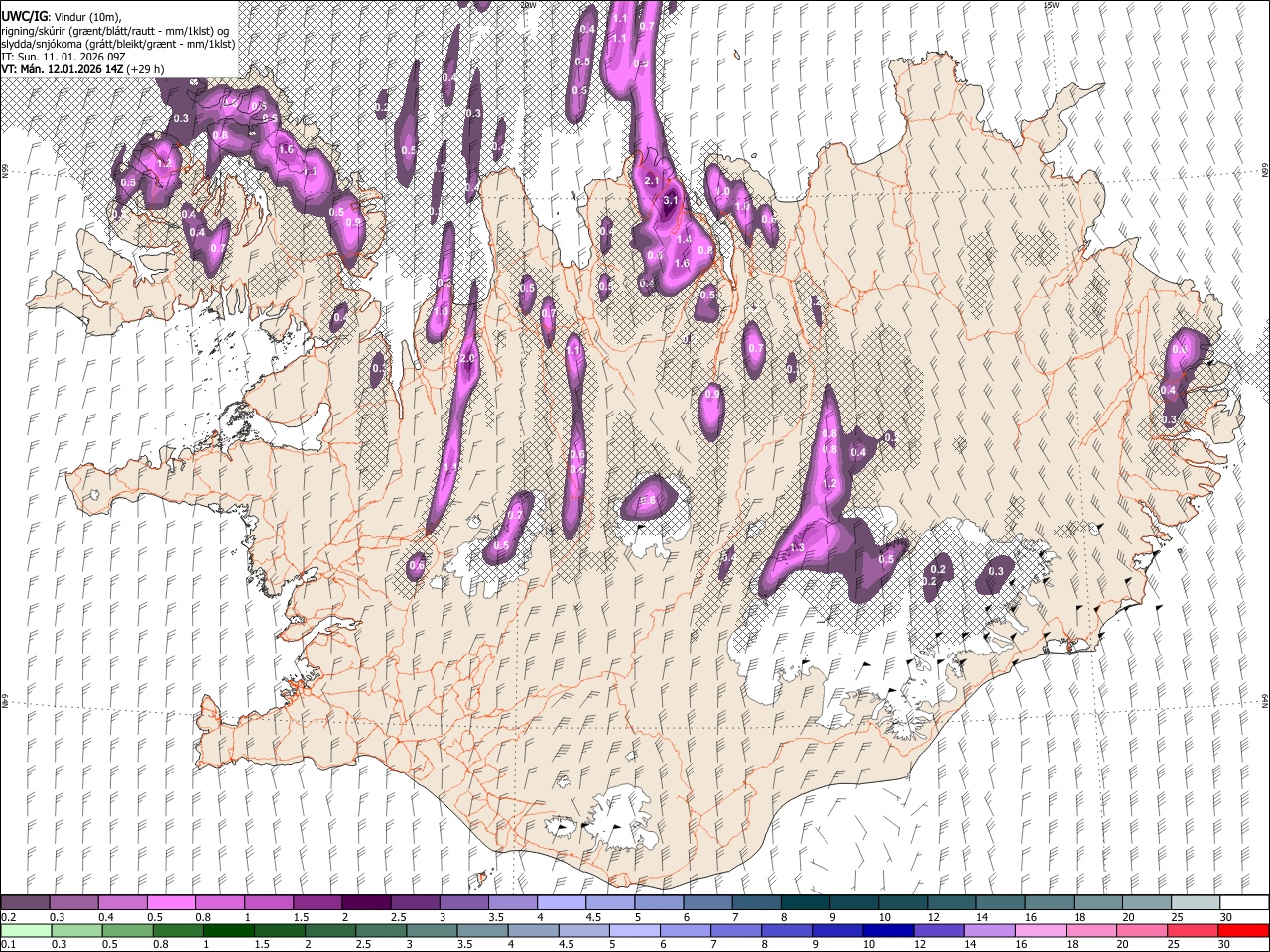This screenshot has width=1270, height=952.
Task: Click the 'VT: Mán. 12.01.2026 14Z (+29 h)' text
Action: coord(83,69)
